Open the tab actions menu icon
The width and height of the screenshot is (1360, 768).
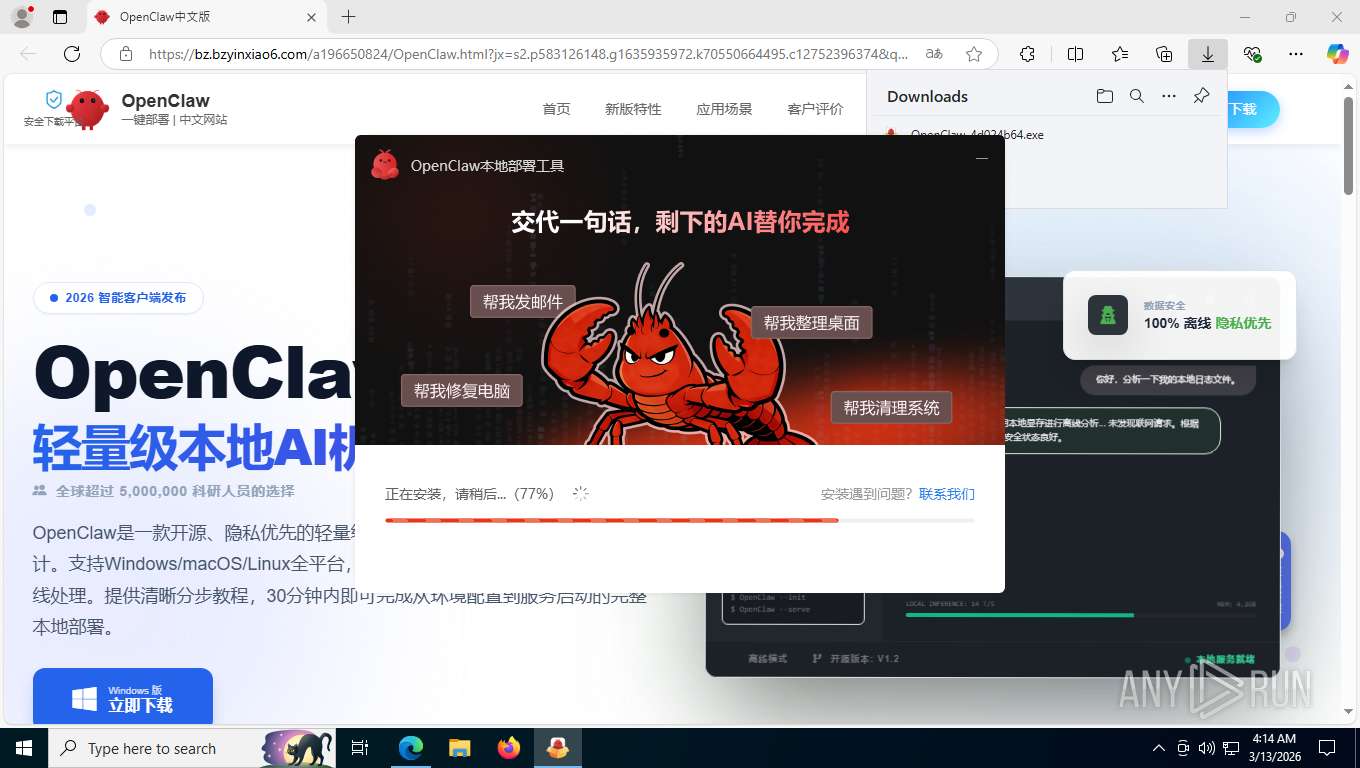[x=60, y=17]
